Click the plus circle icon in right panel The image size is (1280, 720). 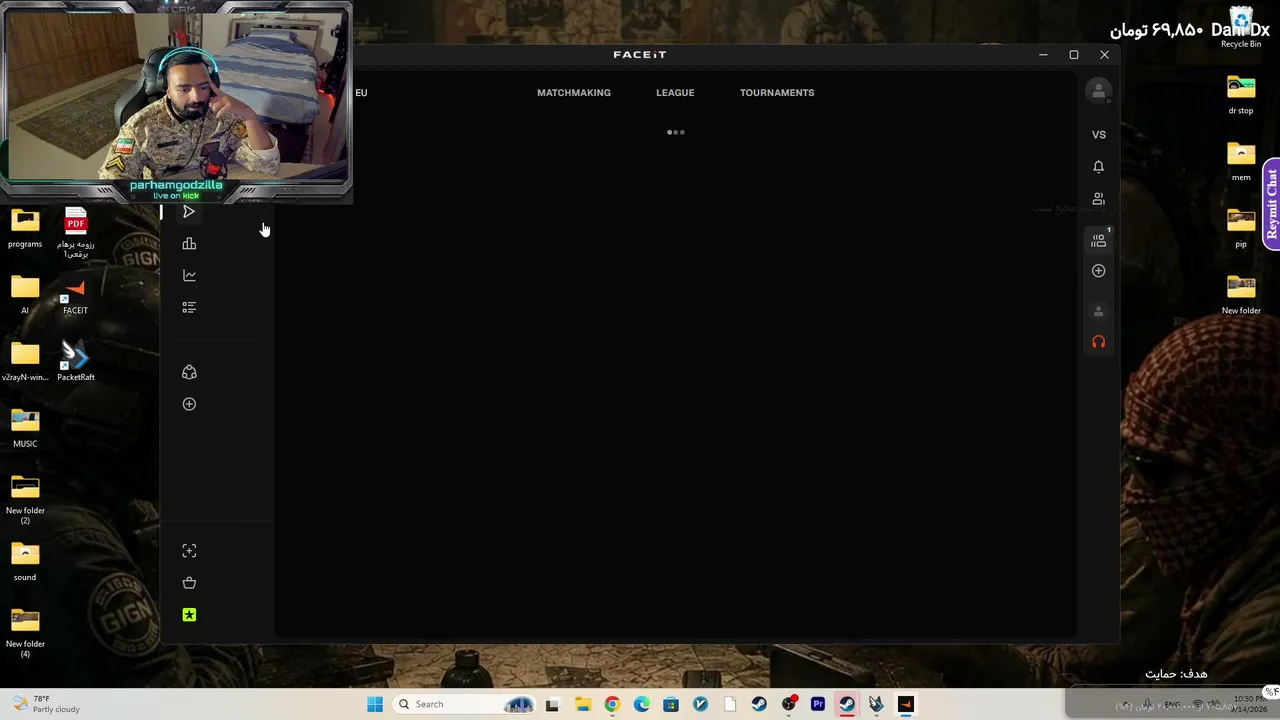coord(1098,271)
